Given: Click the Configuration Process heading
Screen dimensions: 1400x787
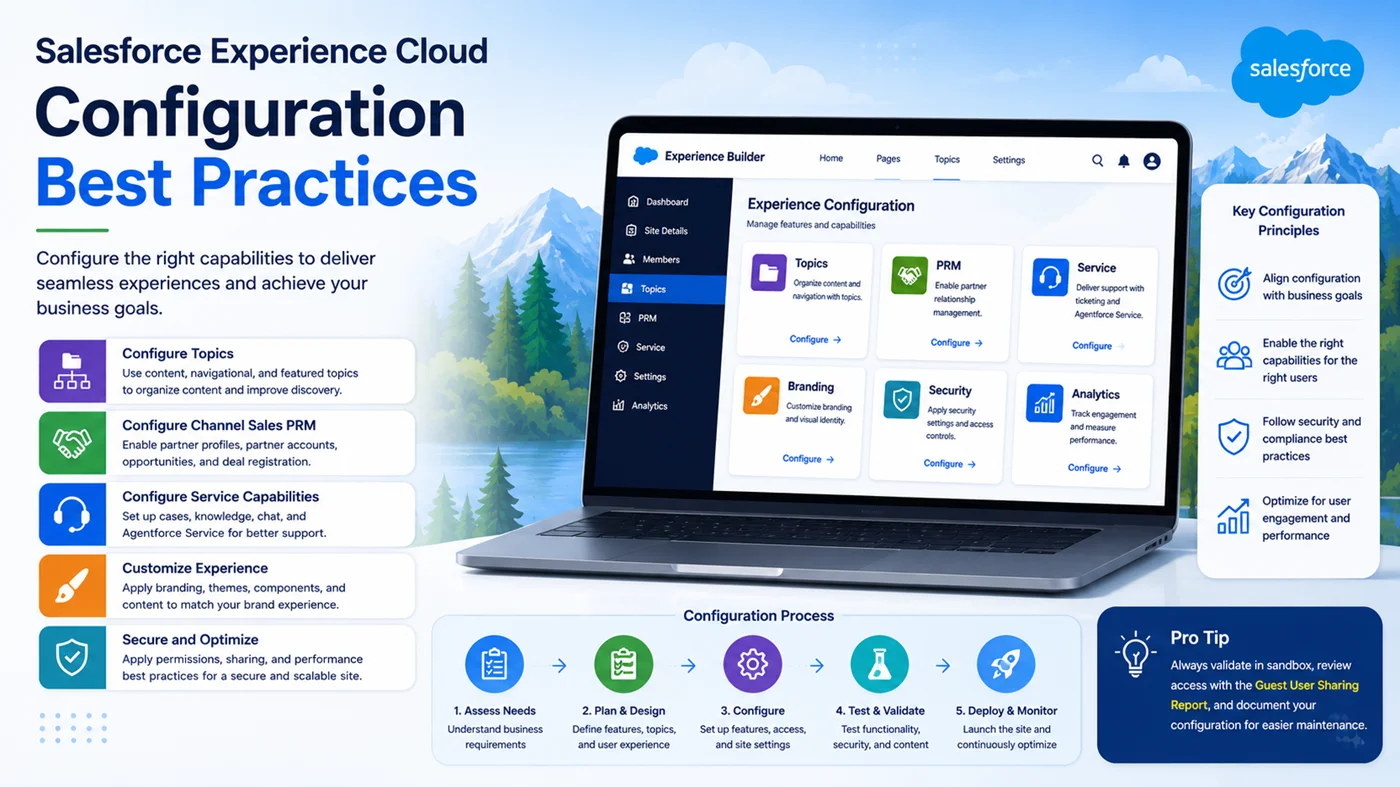Looking at the screenshot, I should pyautogui.click(x=758, y=616).
